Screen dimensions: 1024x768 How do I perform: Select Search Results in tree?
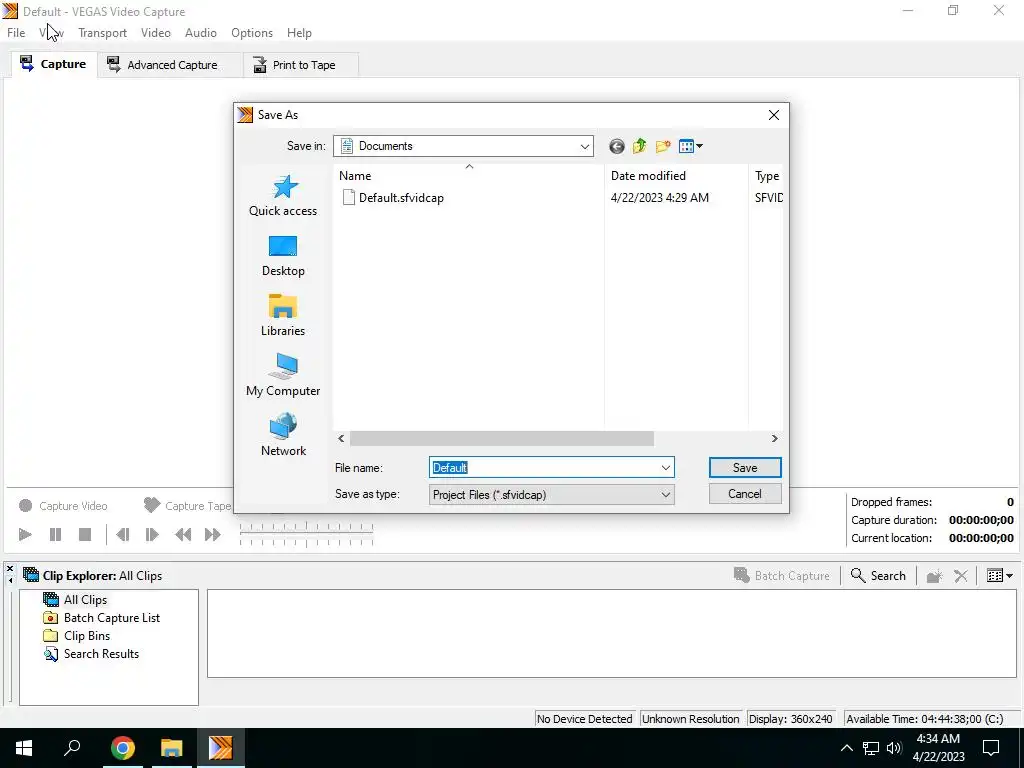point(101,654)
